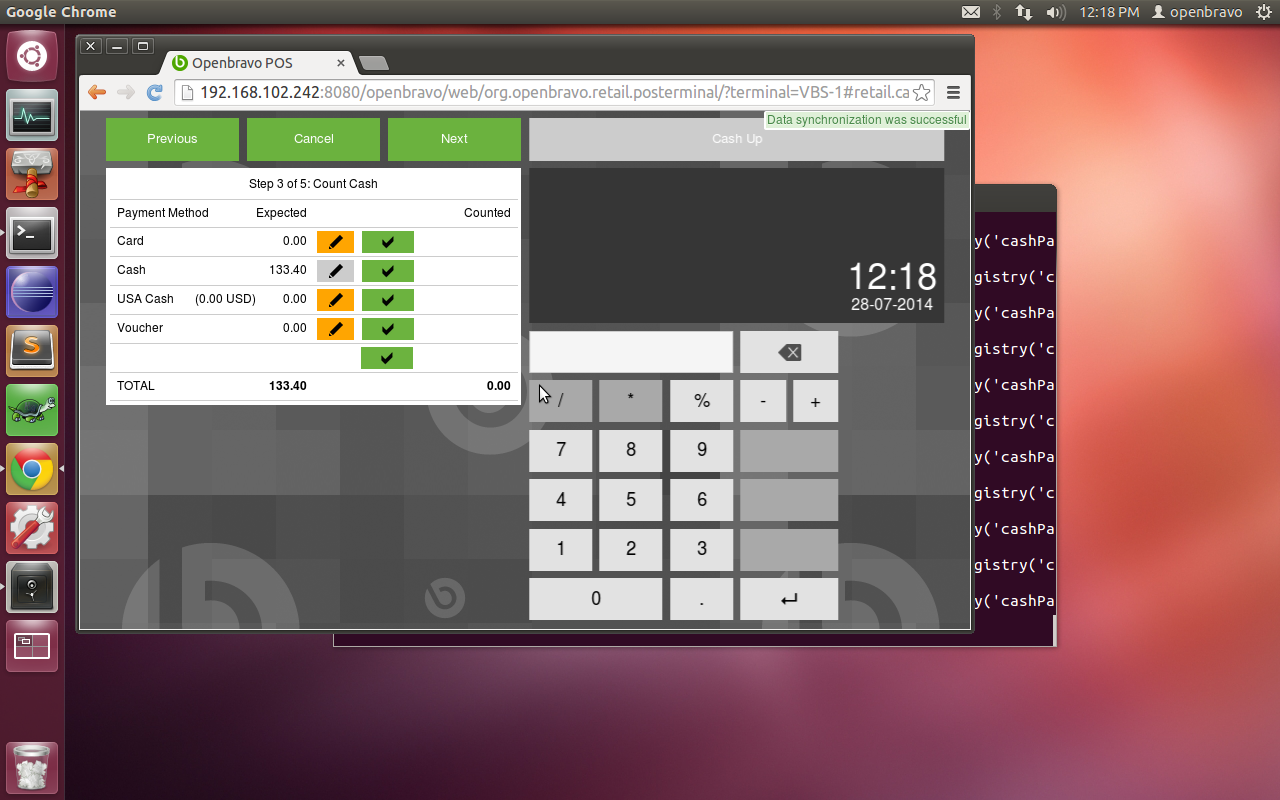The height and width of the screenshot is (800, 1280).
Task: Tap digit 3 on the keypad
Action: coord(701,549)
